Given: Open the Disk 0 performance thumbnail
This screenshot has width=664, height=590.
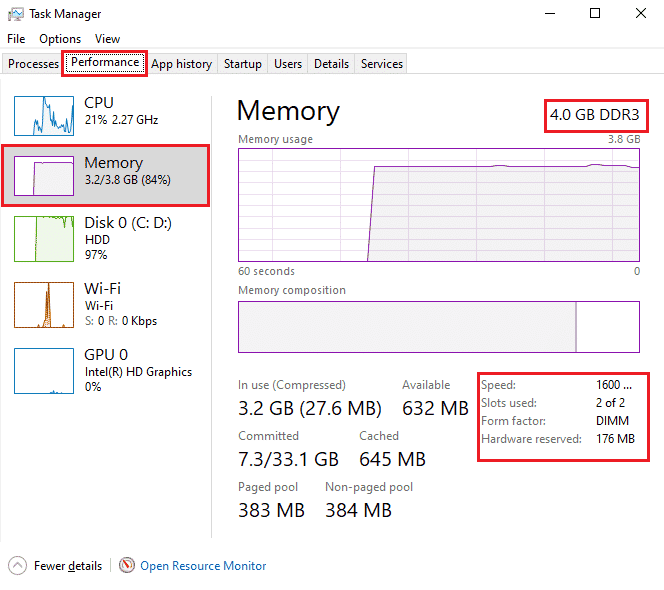Looking at the screenshot, I should click(43, 240).
